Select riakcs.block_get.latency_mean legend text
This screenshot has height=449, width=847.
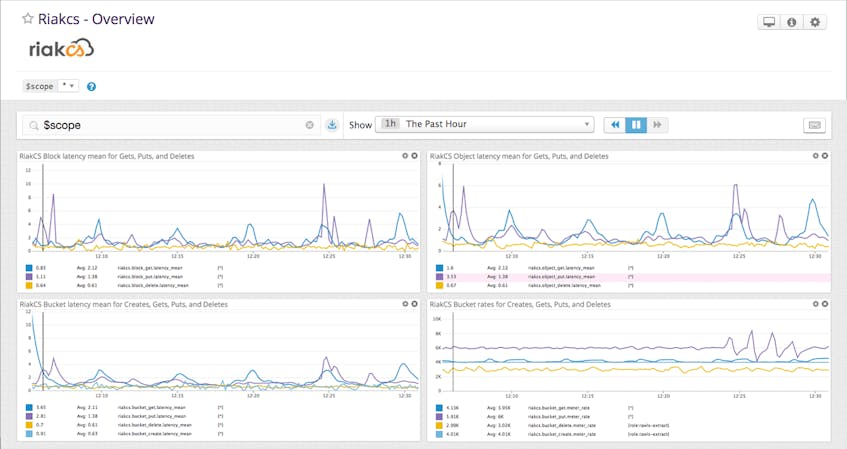click(x=150, y=268)
